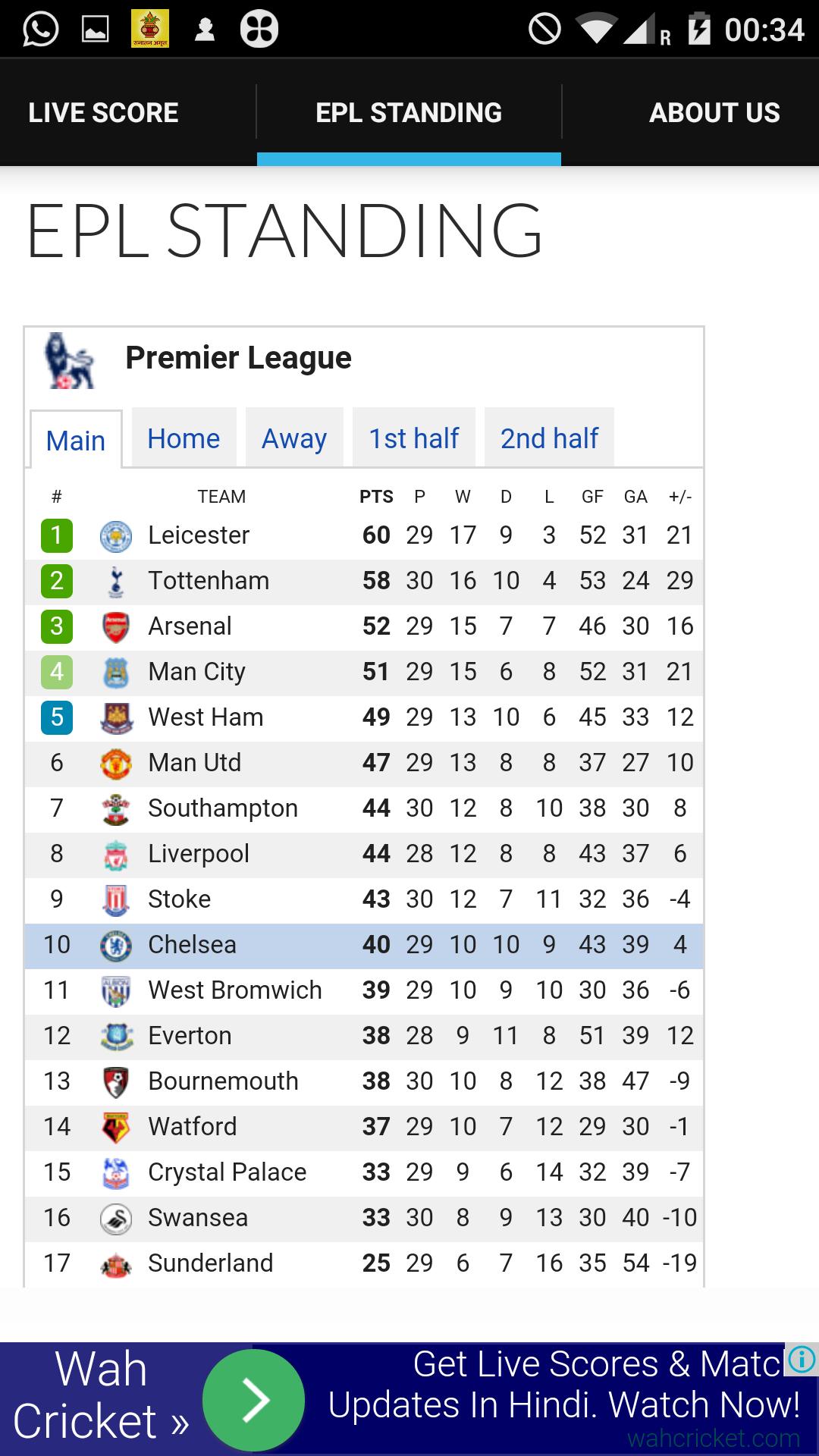This screenshot has height=1456, width=819.
Task: Tap the Man Utd crest icon
Action: [116, 764]
